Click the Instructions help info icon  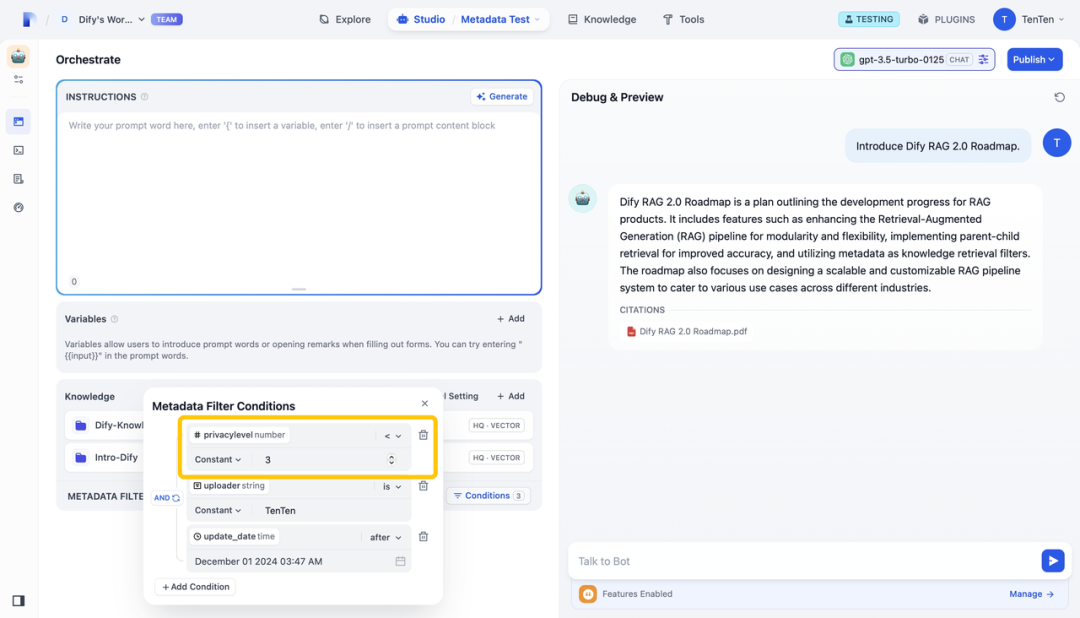[x=145, y=97]
